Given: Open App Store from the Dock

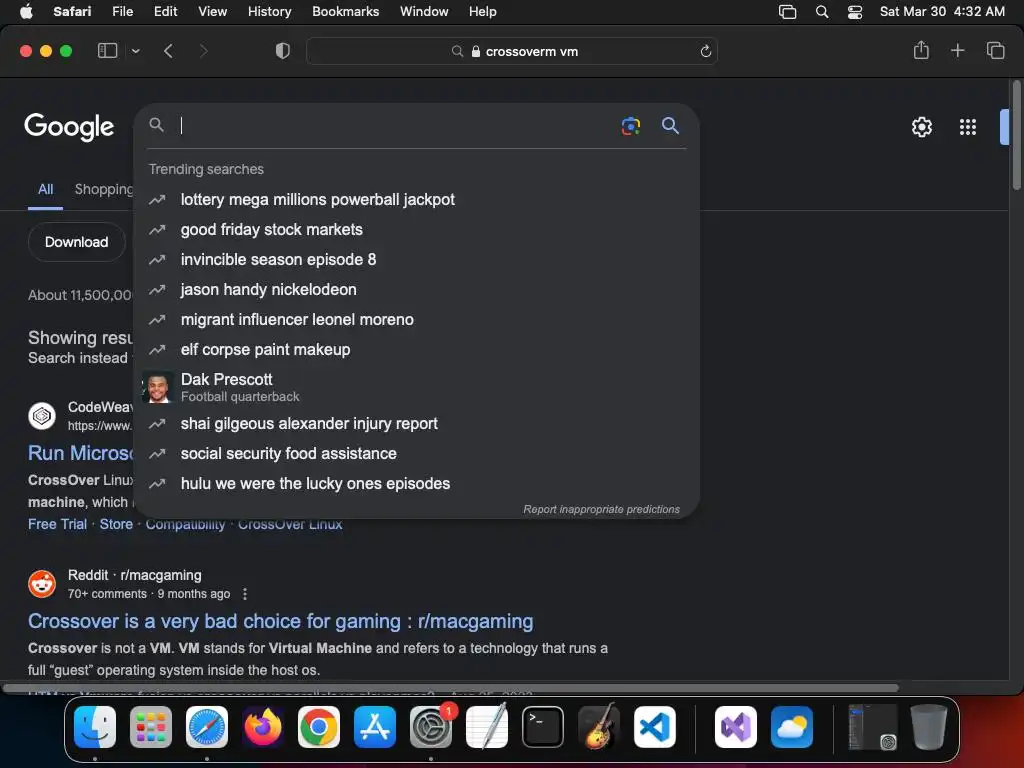Looking at the screenshot, I should click(375, 727).
